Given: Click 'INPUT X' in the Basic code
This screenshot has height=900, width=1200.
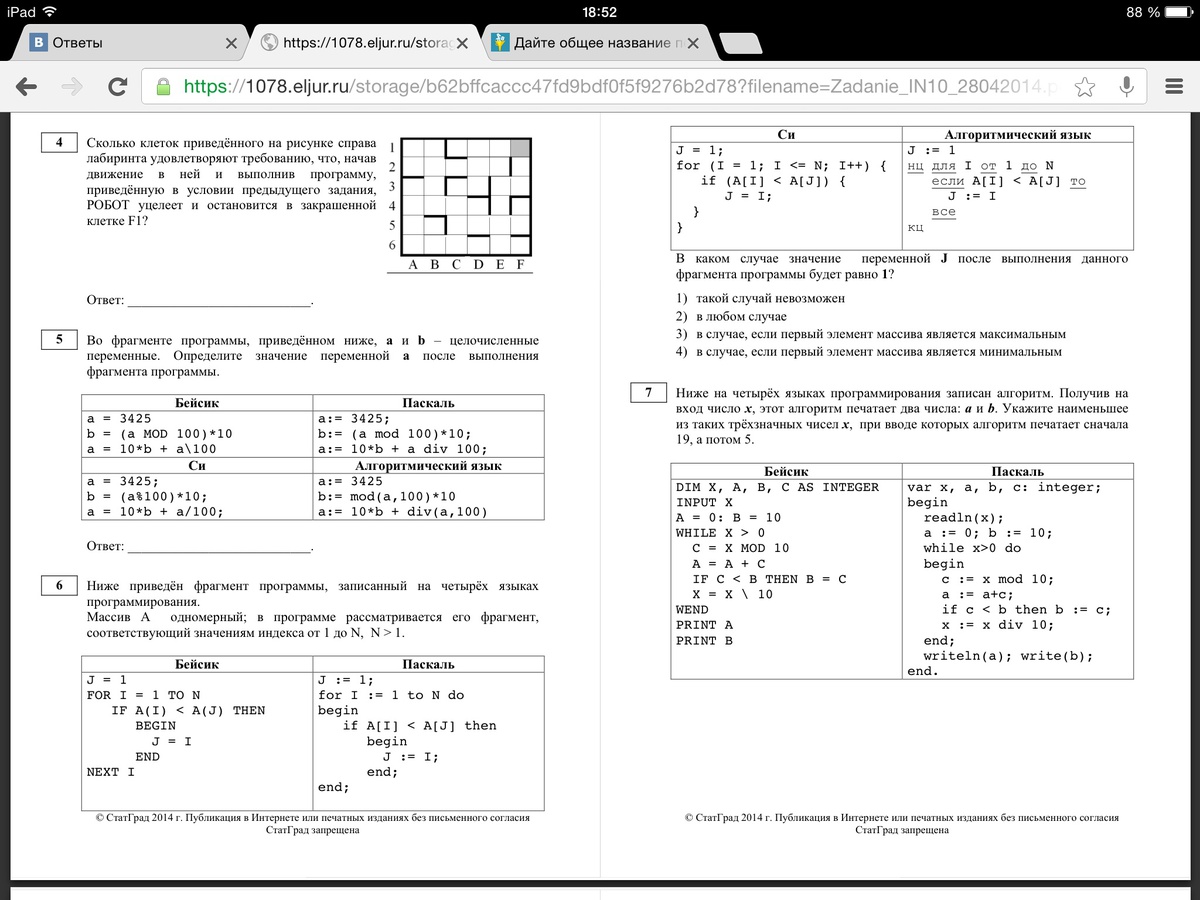Looking at the screenshot, I should tap(705, 503).
